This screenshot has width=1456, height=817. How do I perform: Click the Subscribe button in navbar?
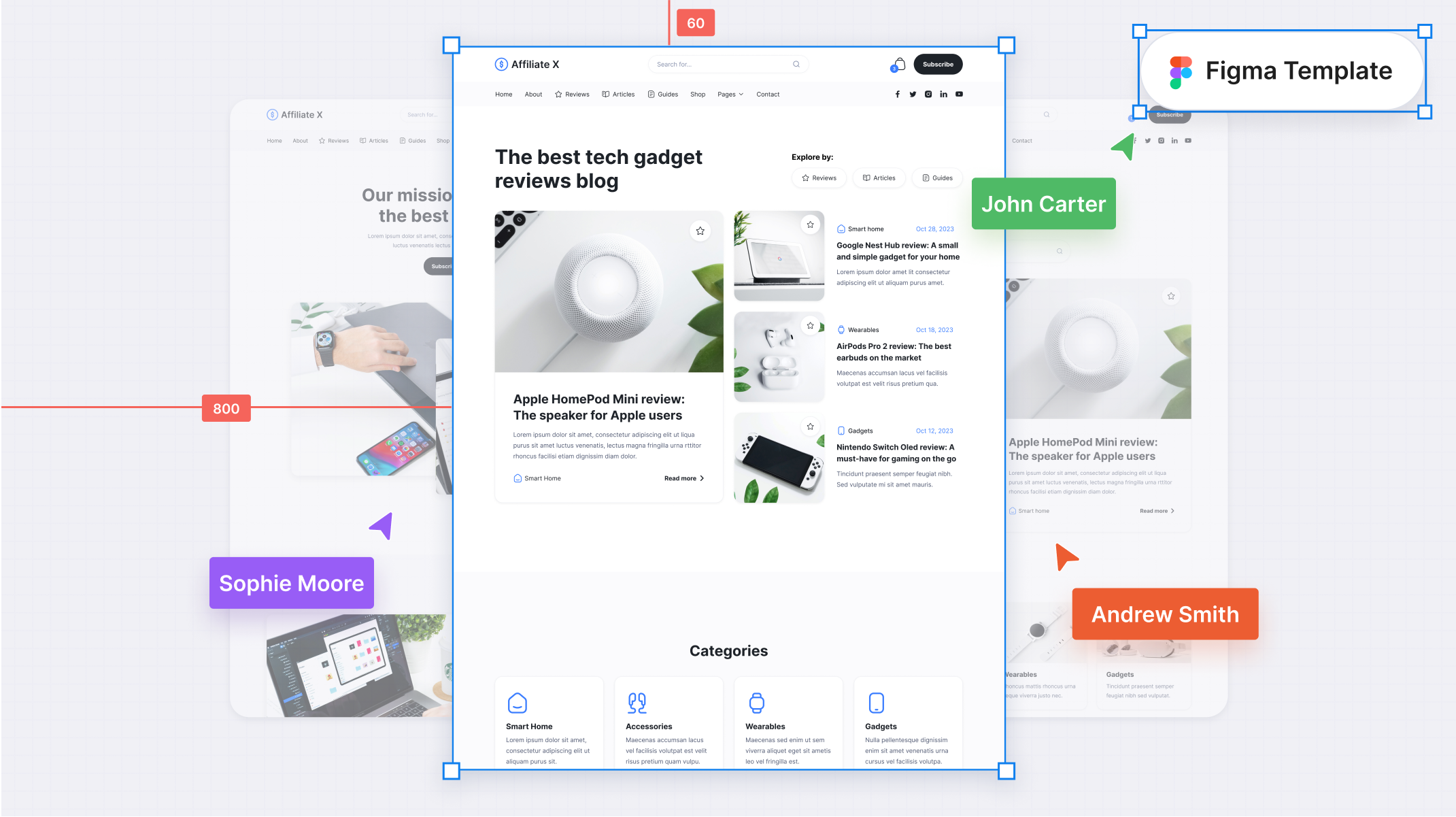[937, 64]
